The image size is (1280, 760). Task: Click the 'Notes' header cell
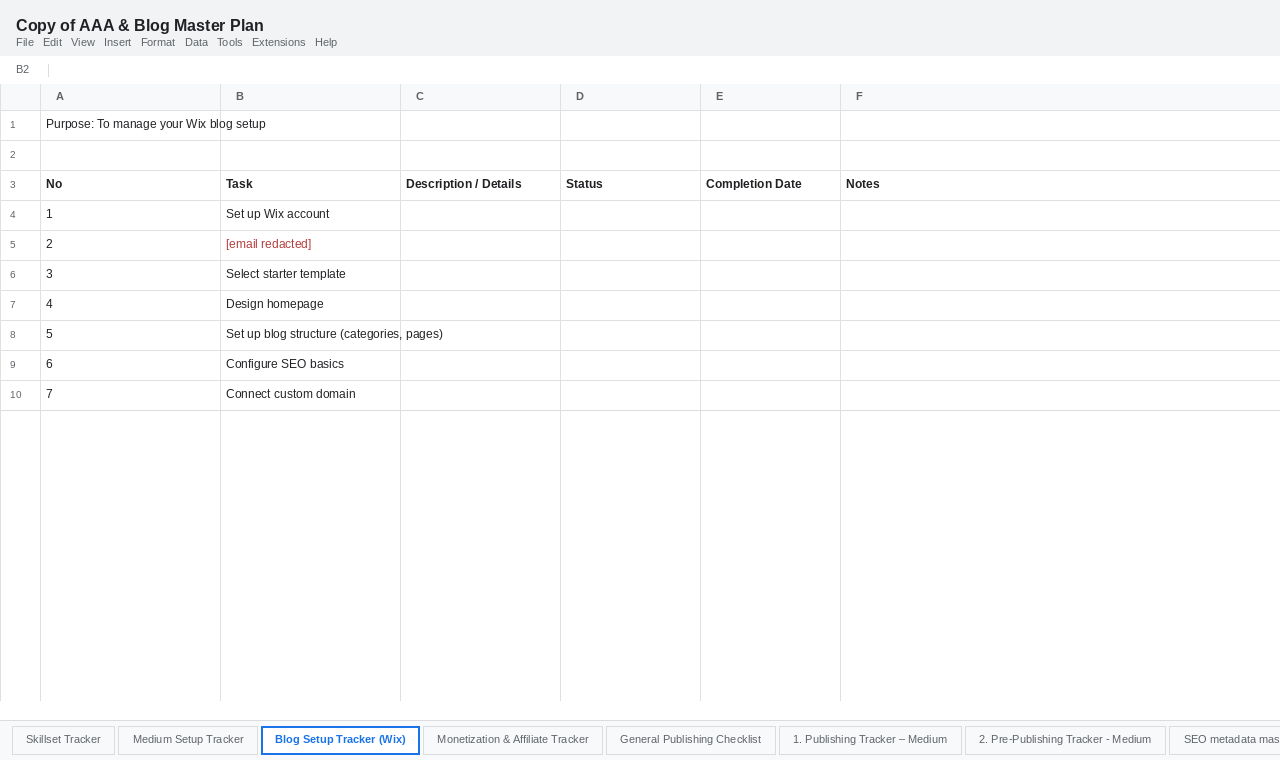click(x=1060, y=185)
